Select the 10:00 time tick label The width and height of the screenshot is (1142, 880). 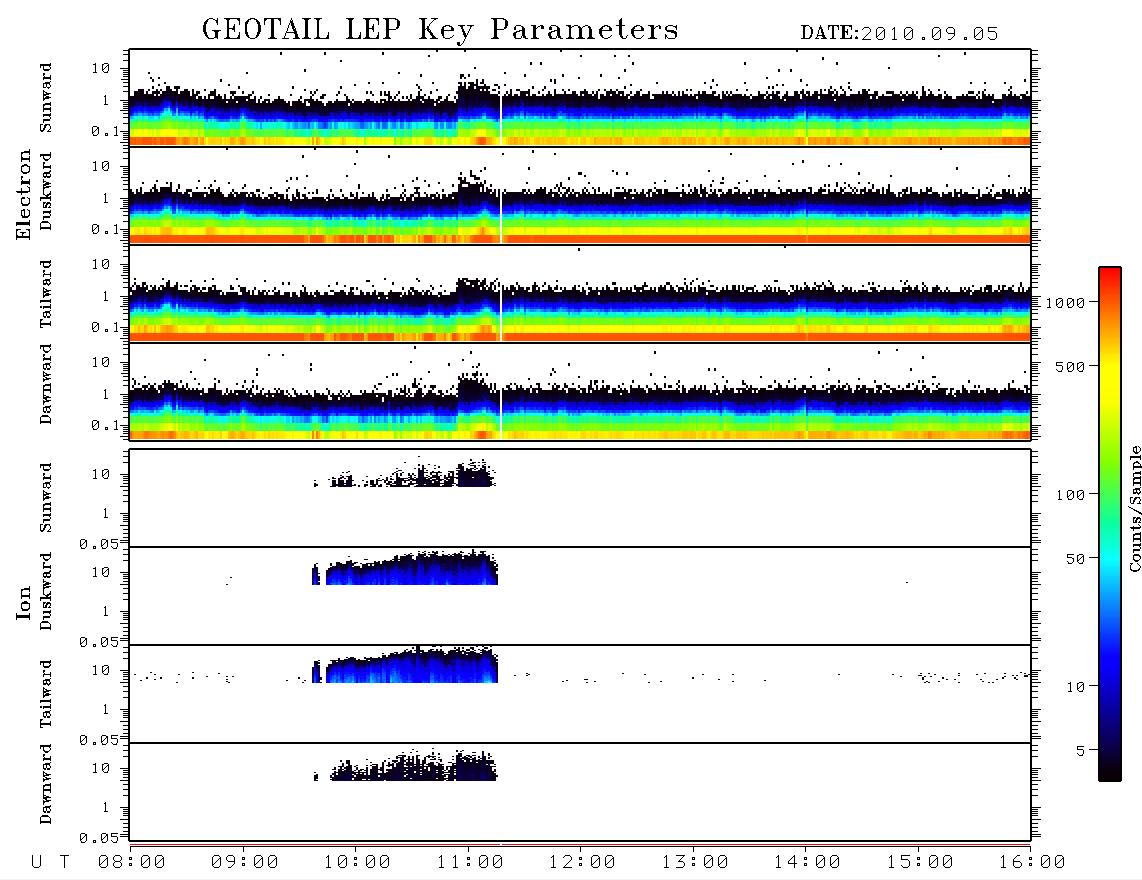357,862
